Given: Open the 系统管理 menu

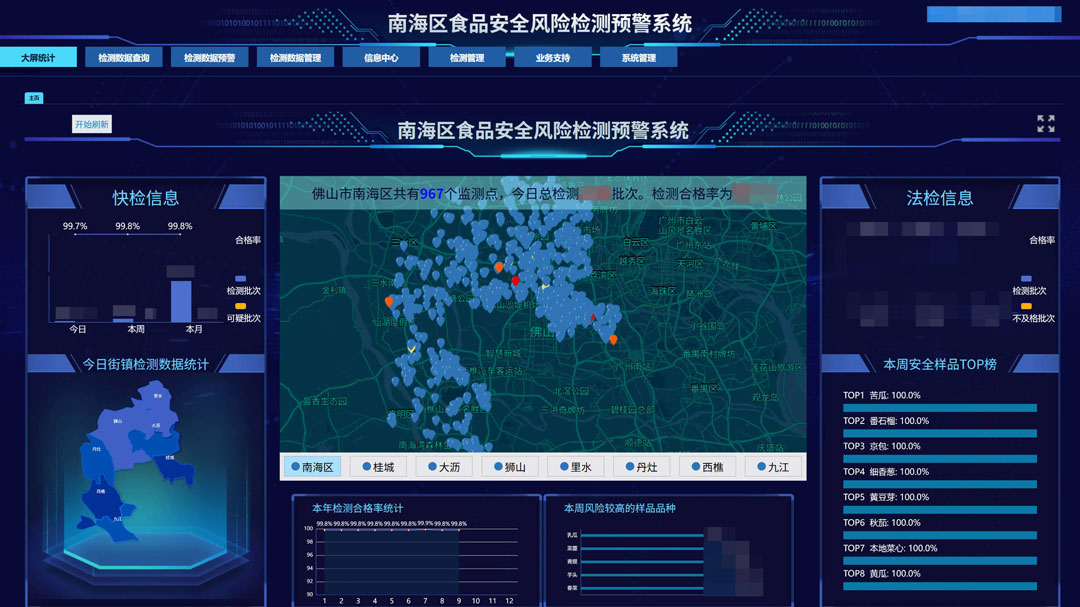Looking at the screenshot, I should [x=638, y=58].
